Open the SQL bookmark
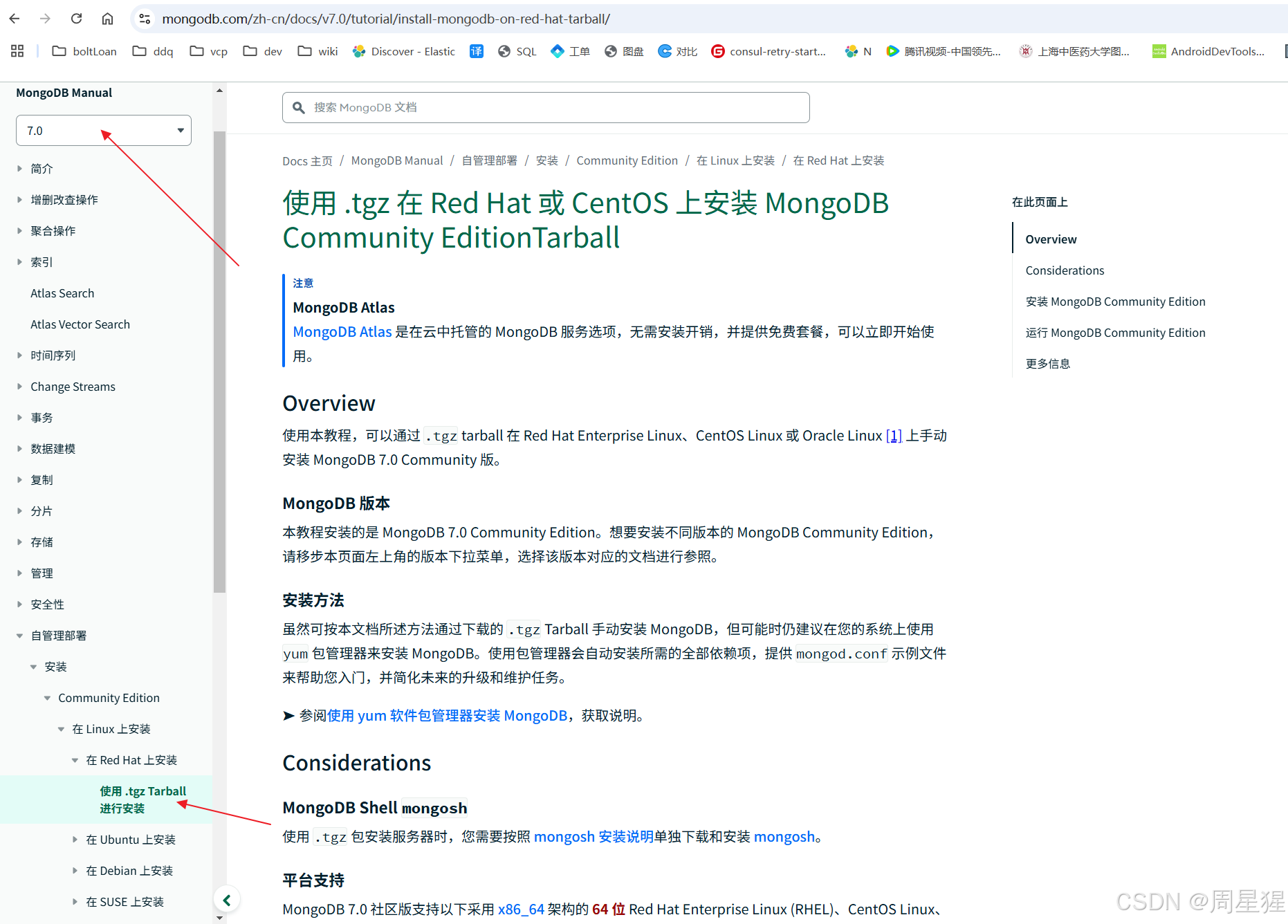This screenshot has height=924, width=1288. tap(517, 51)
